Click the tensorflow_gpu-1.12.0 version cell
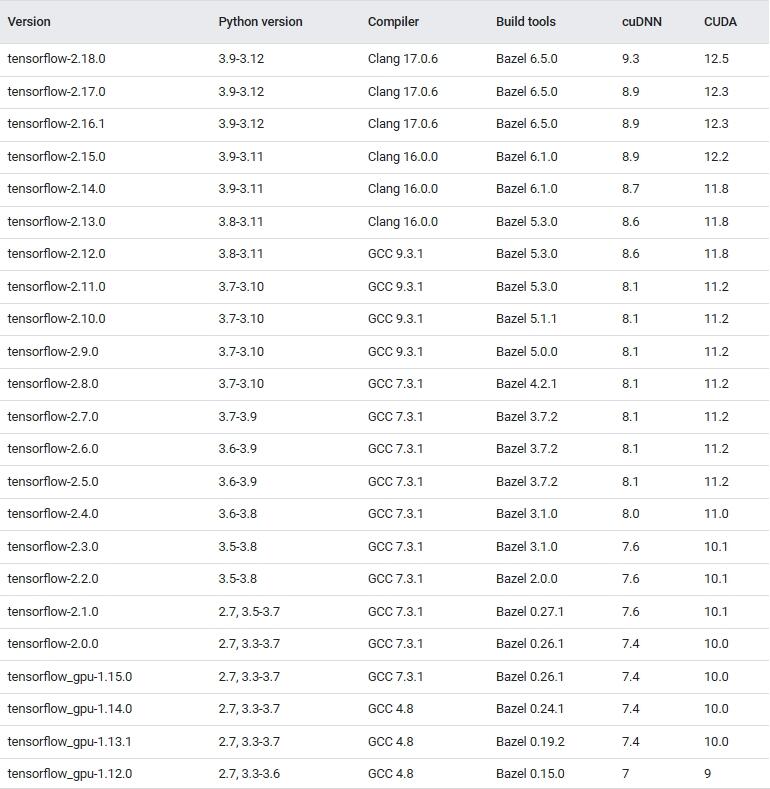The width and height of the screenshot is (770, 789). [69, 774]
